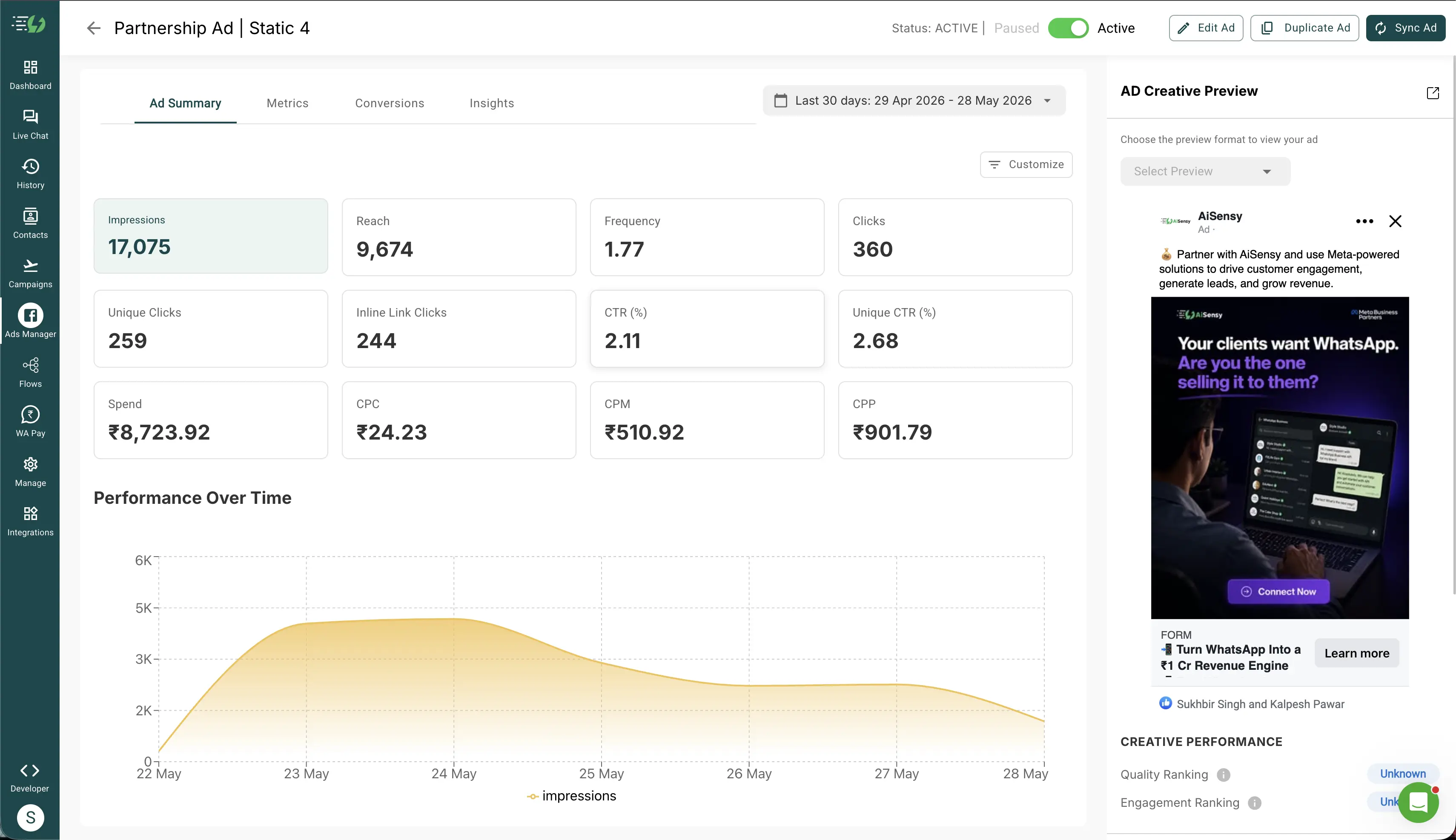The image size is (1456, 840).
Task: Select the Reach metric card
Action: (459, 237)
